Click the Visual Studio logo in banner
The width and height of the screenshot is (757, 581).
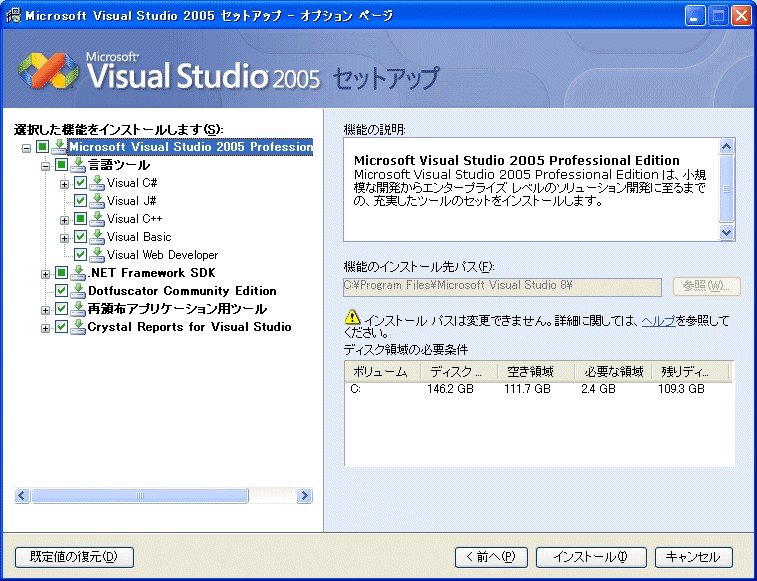click(x=48, y=71)
